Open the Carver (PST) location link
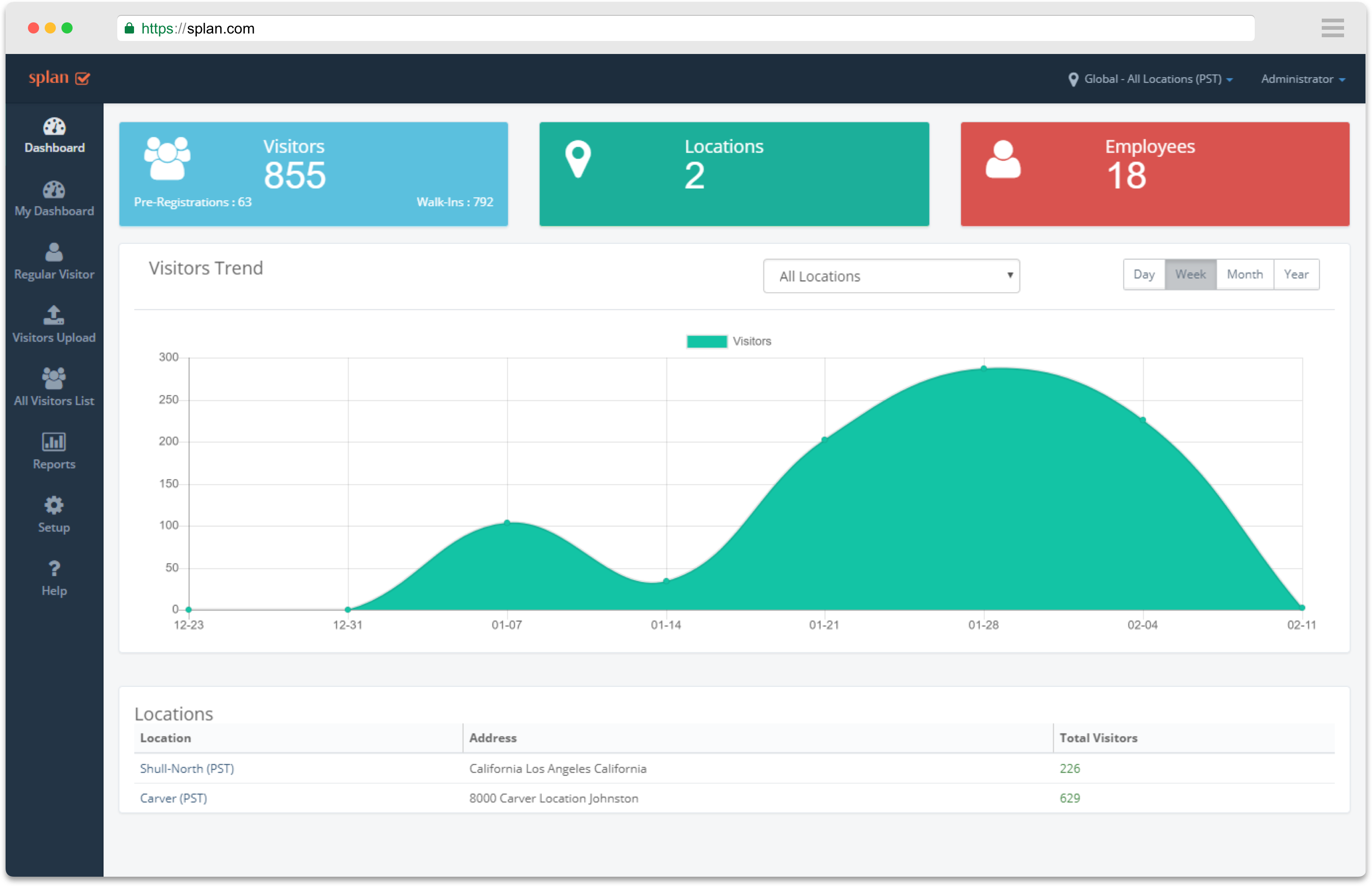This screenshot has width=1372, height=886. (x=173, y=798)
